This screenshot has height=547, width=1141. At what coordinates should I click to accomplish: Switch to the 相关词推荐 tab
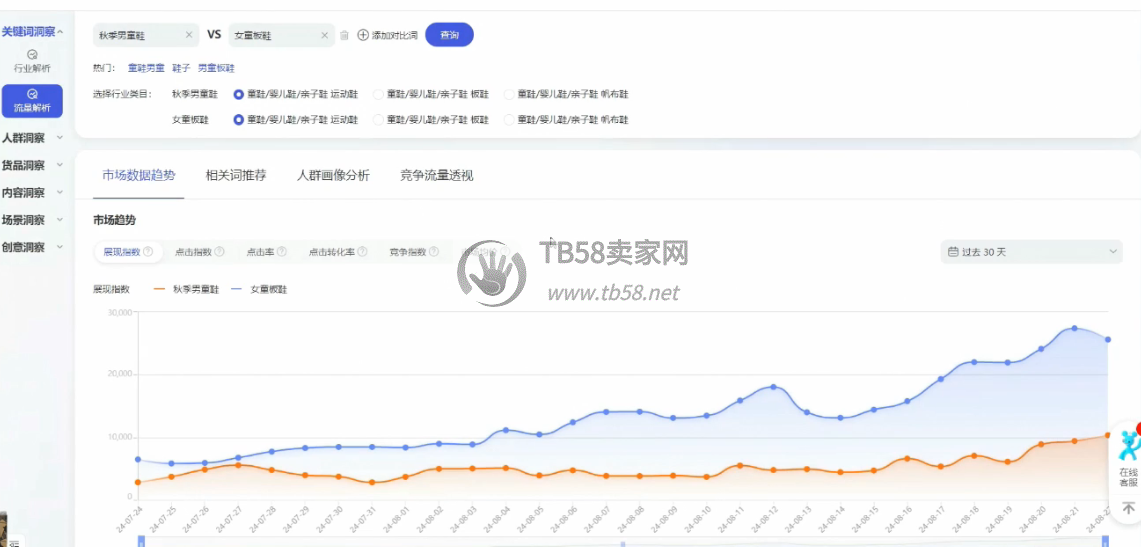point(236,175)
